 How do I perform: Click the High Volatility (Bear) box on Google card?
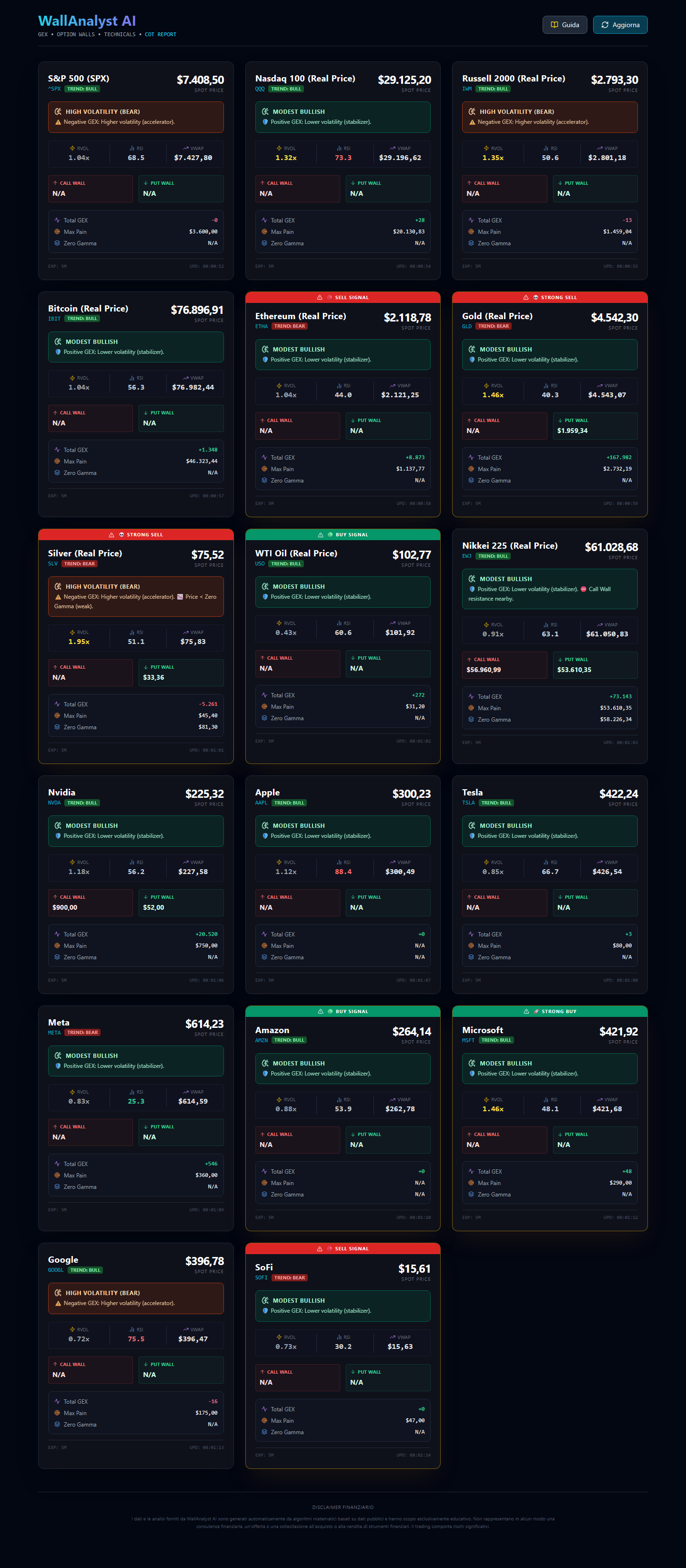[x=136, y=1298]
